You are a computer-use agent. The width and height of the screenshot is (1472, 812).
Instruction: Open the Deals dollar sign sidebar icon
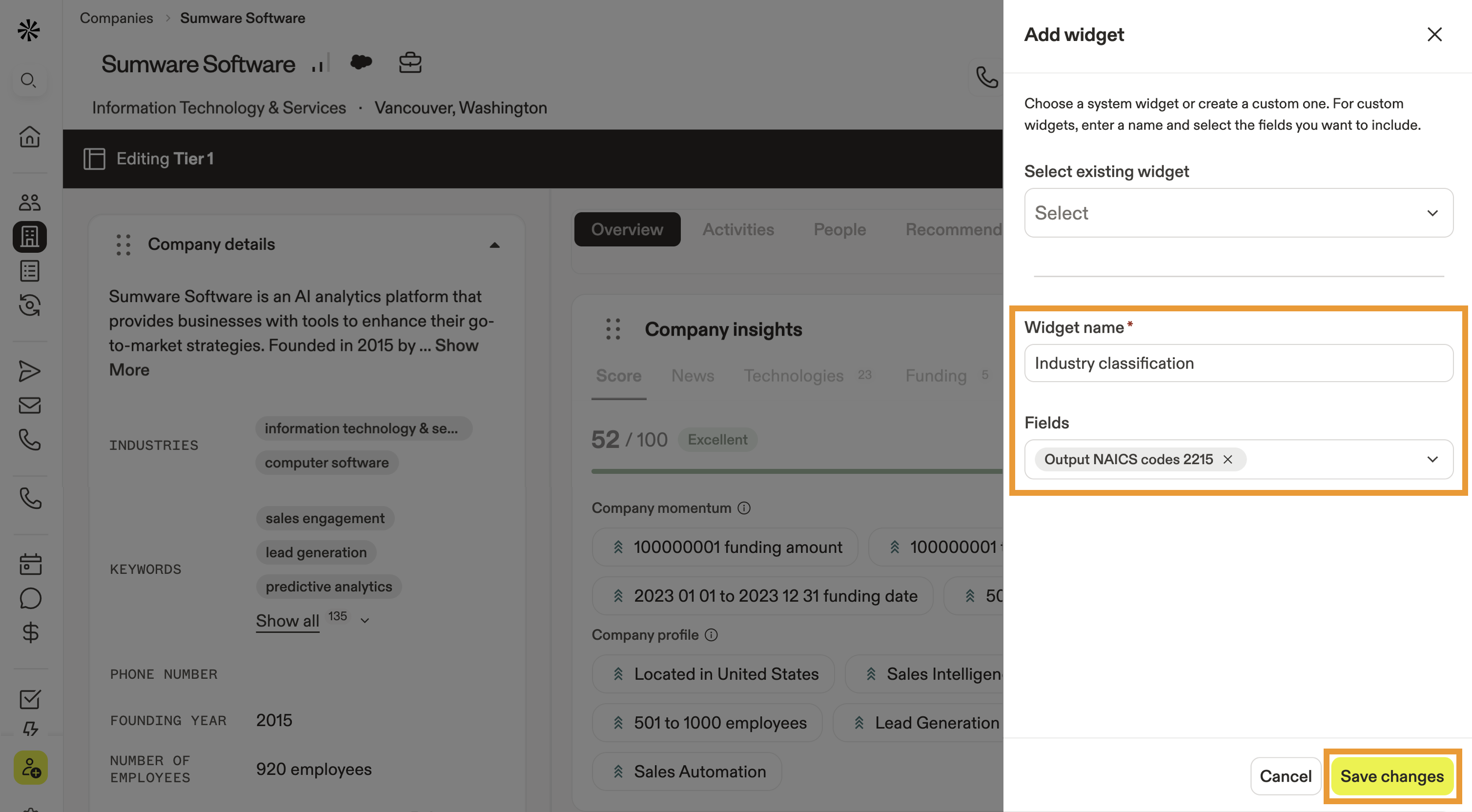[x=30, y=632]
